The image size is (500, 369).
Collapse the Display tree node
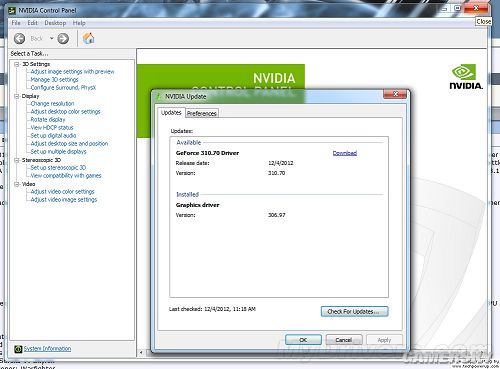tap(17, 96)
